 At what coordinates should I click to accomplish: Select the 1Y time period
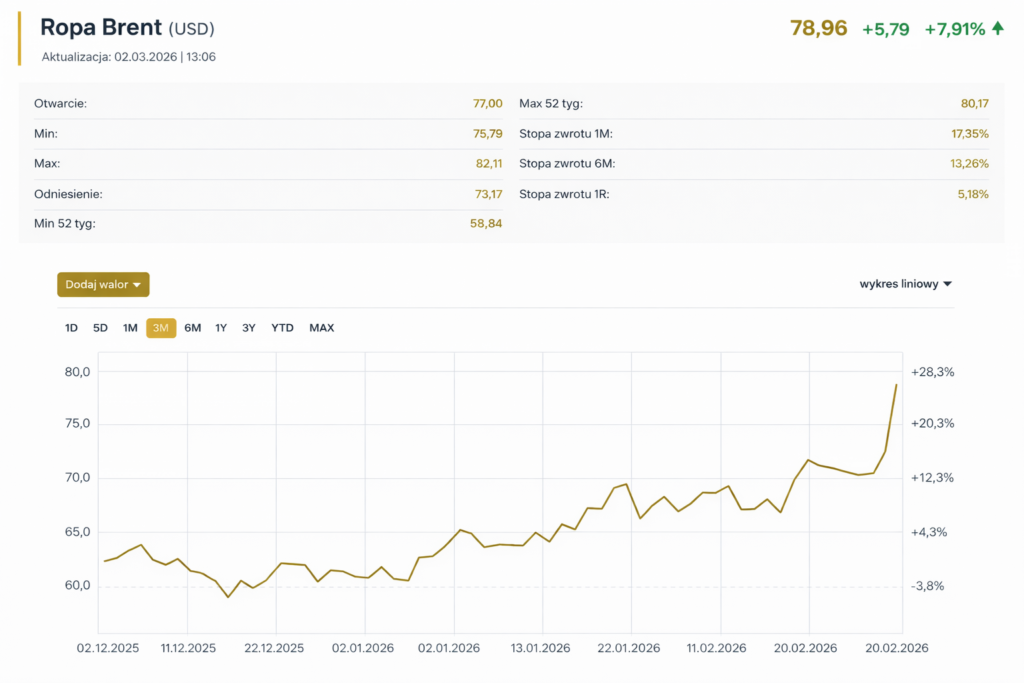pyautogui.click(x=221, y=328)
